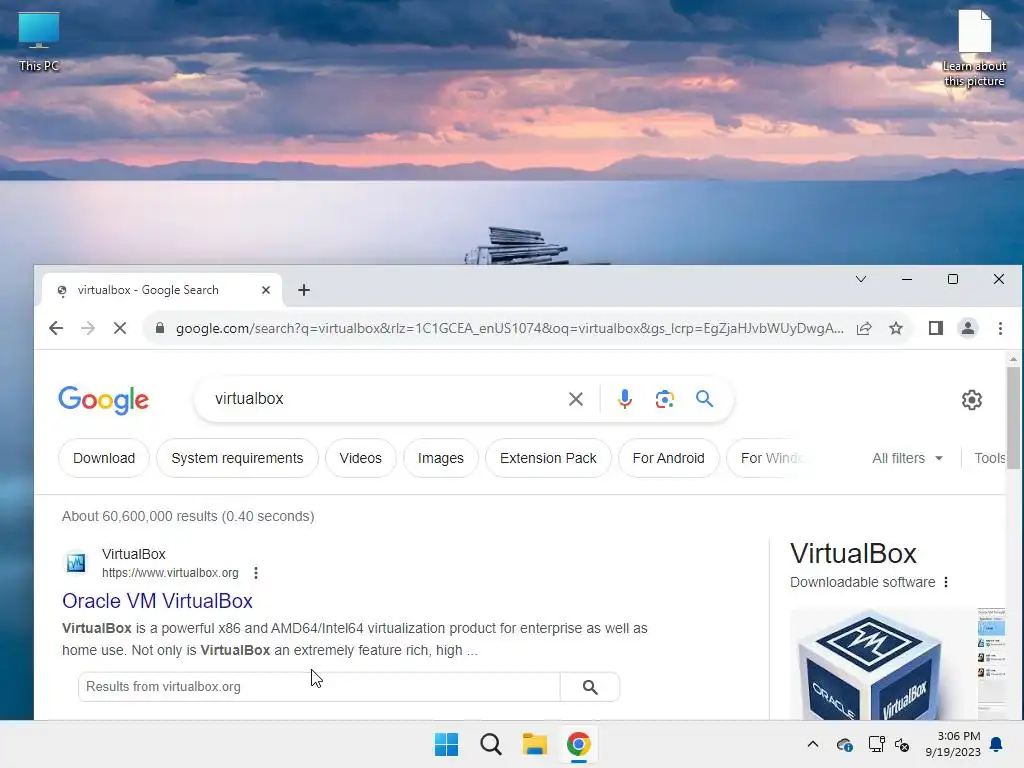
Task: Click VirtualBox knowledge panel title
Action: 853,554
